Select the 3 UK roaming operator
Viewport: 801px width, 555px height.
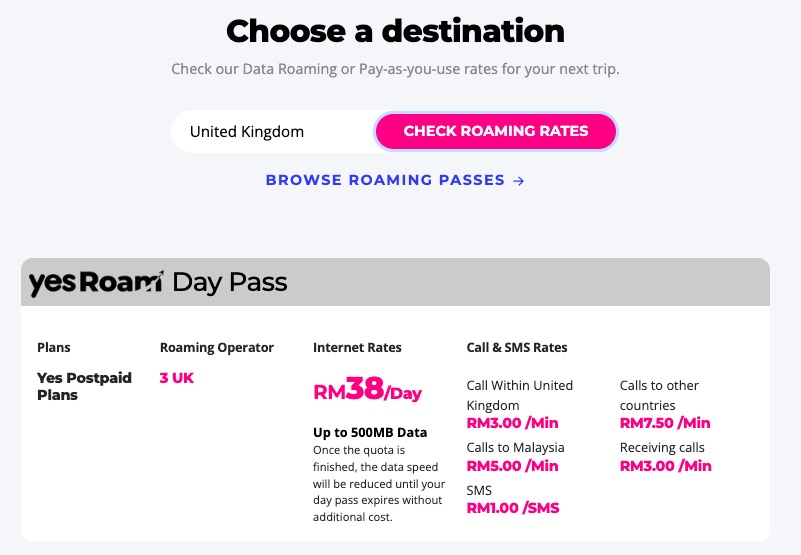pyautogui.click(x=177, y=378)
